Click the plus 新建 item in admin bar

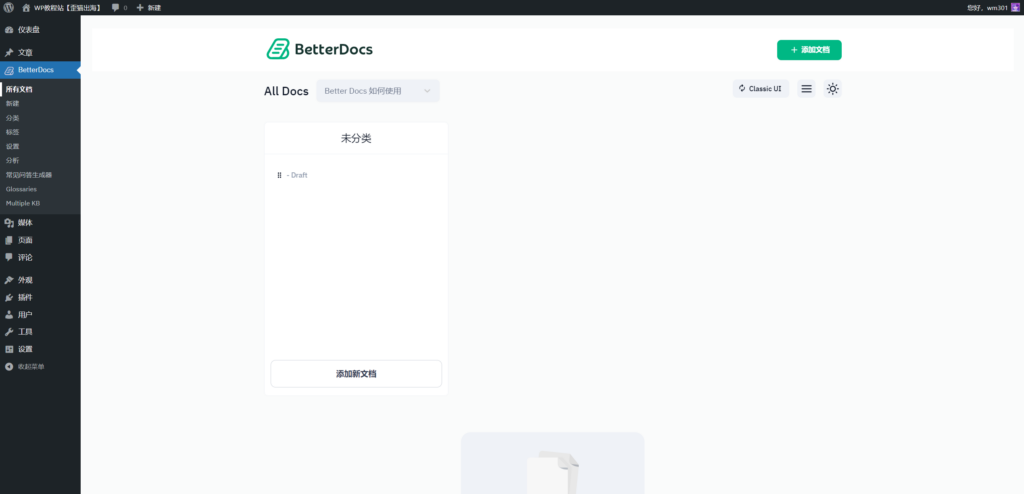(x=148, y=8)
